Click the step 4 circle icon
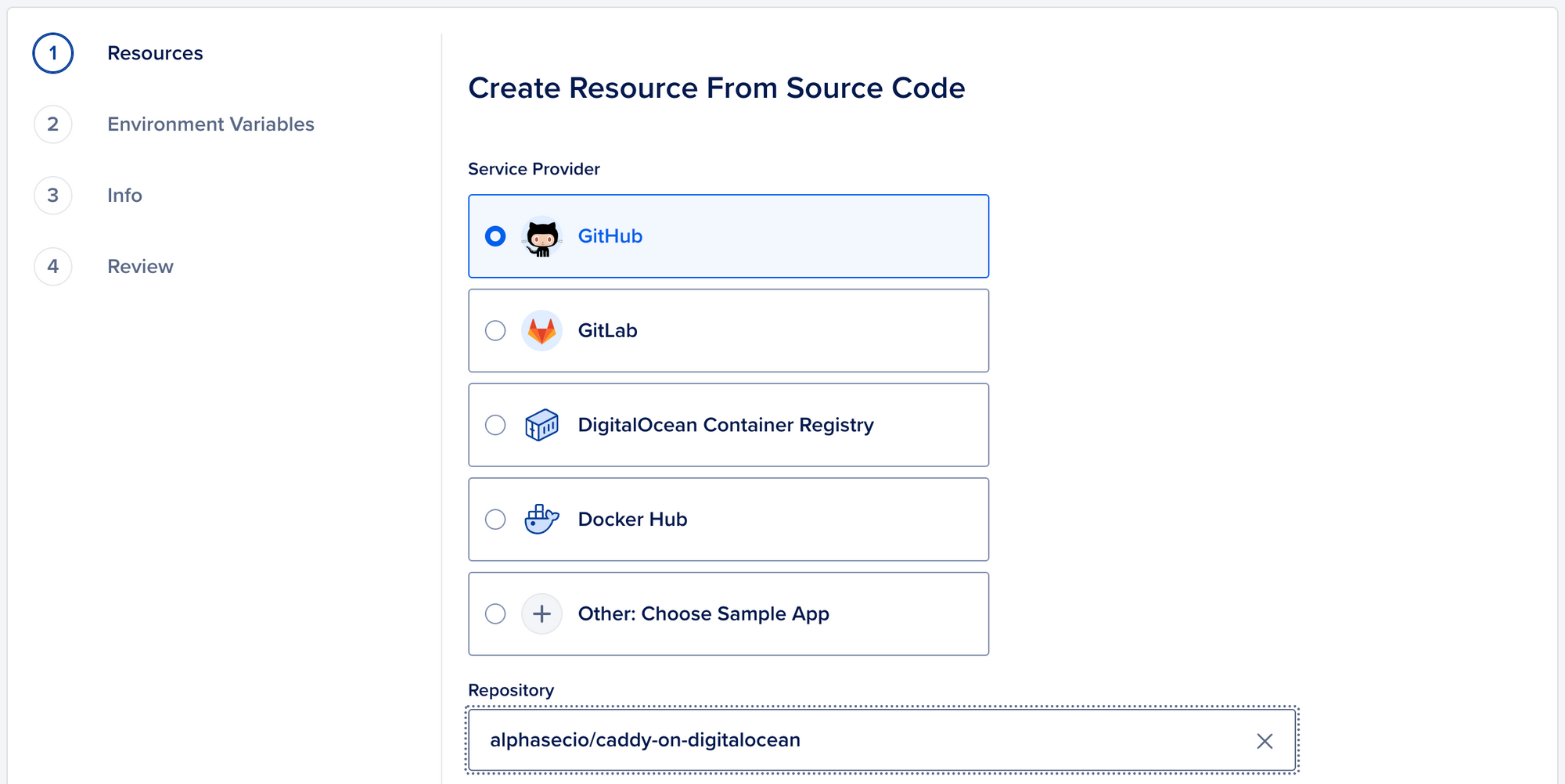1565x784 pixels. click(x=52, y=266)
